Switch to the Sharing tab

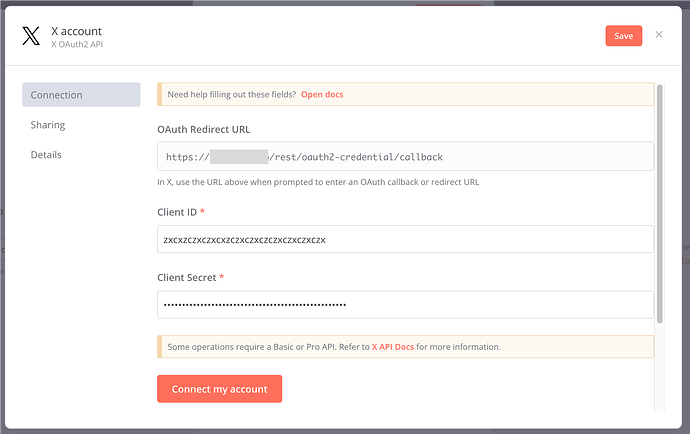(48, 125)
